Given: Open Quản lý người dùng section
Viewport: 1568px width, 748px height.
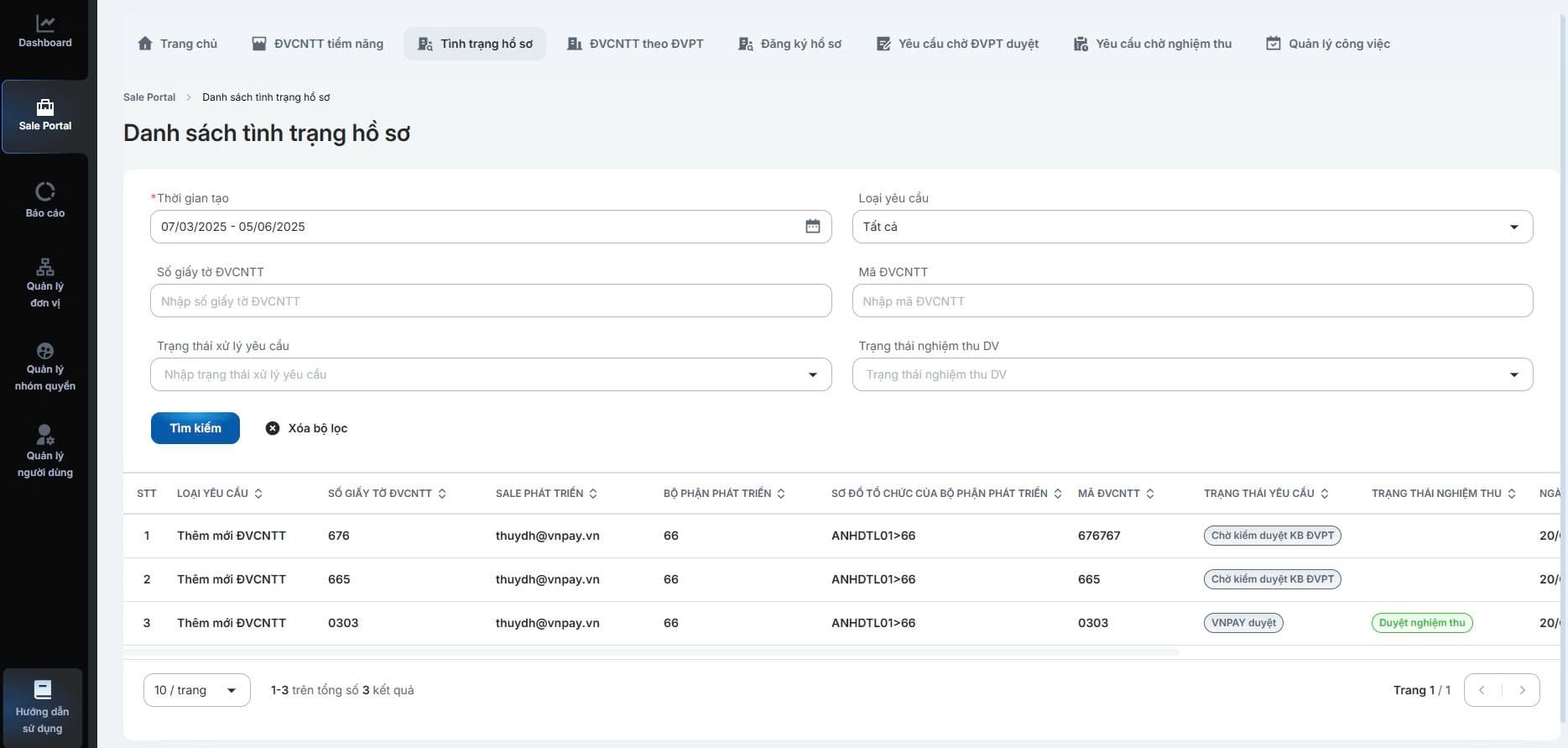Looking at the screenshot, I should pyautogui.click(x=45, y=451).
